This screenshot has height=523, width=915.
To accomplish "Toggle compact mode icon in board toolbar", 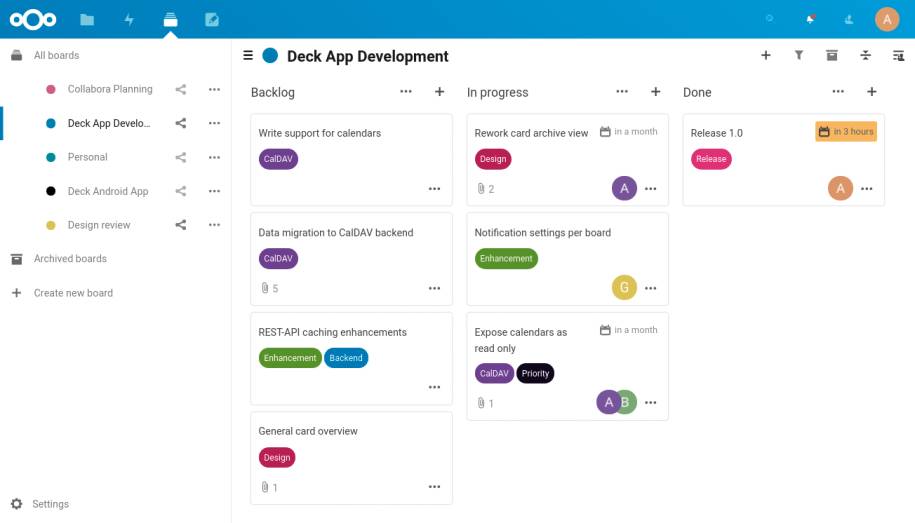I will [865, 55].
